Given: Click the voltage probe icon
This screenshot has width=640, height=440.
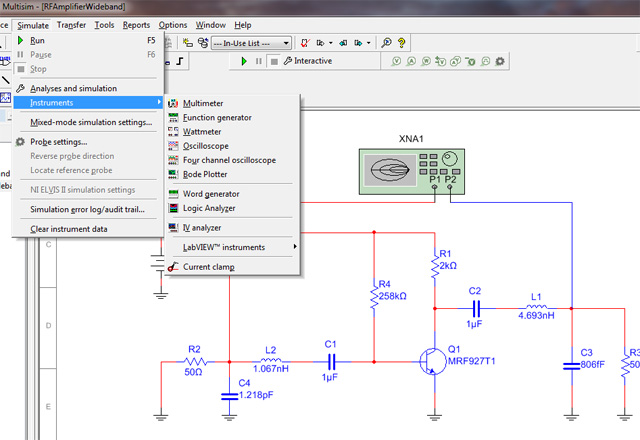Looking at the screenshot, I should click(x=396, y=61).
